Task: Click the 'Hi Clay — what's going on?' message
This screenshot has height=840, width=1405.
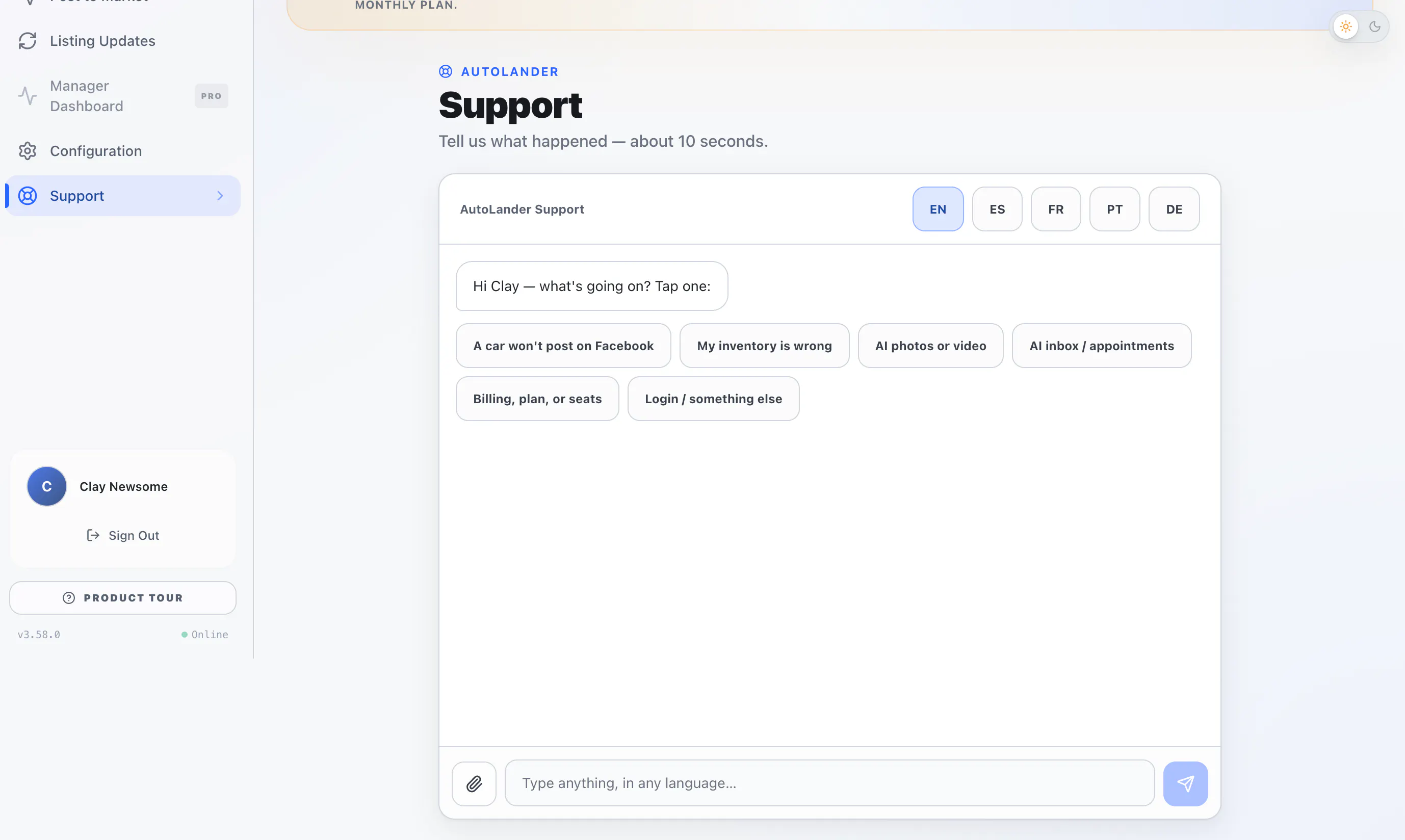Action: coord(591,286)
